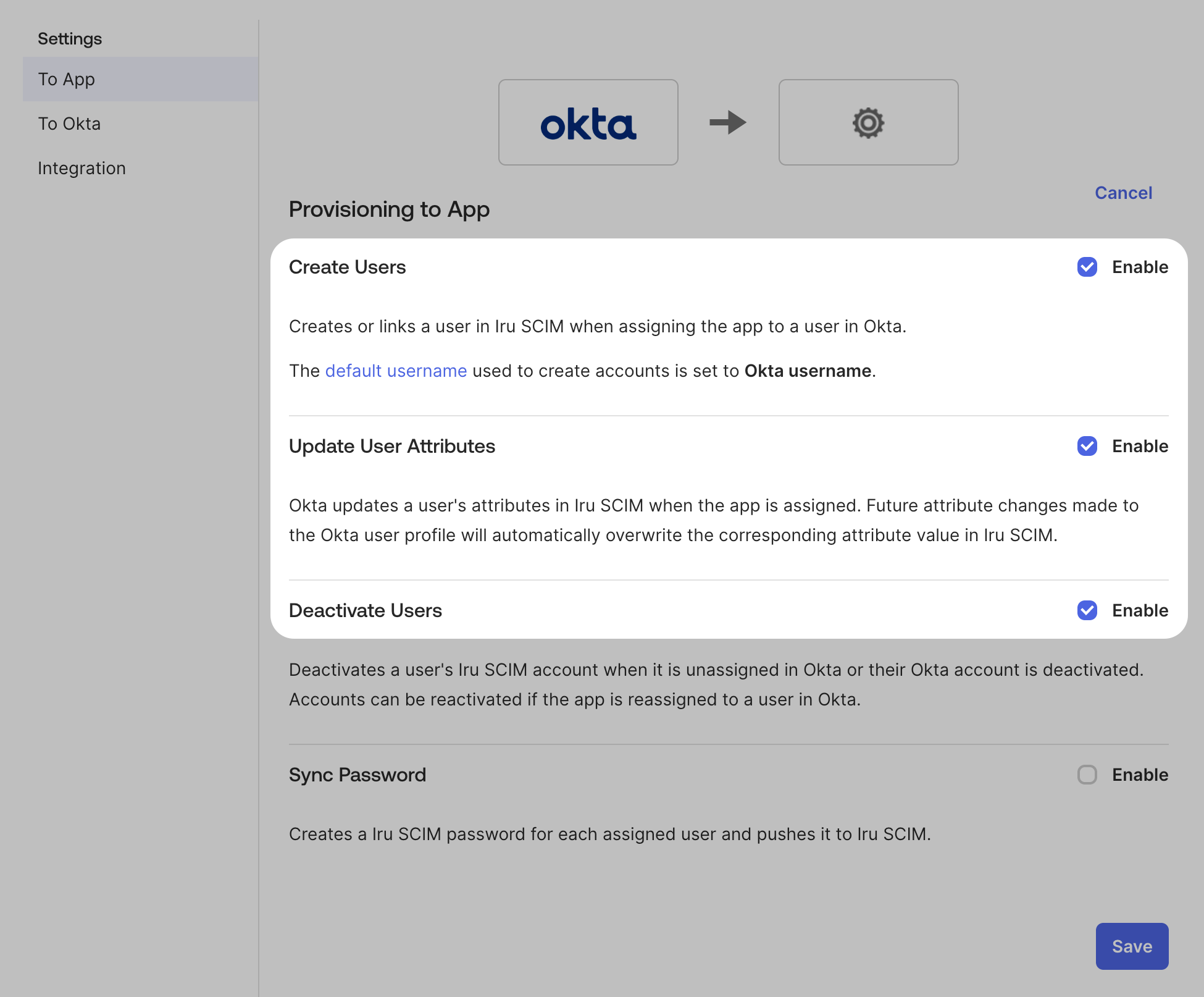The height and width of the screenshot is (997, 1204).
Task: Uncheck Enable for Update User Attributes
Action: [1087, 446]
